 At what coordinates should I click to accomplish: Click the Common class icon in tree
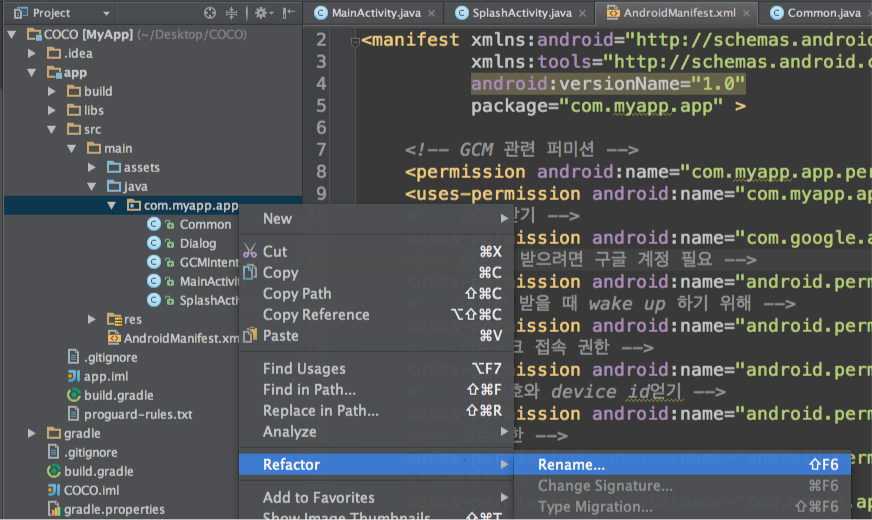click(x=154, y=224)
